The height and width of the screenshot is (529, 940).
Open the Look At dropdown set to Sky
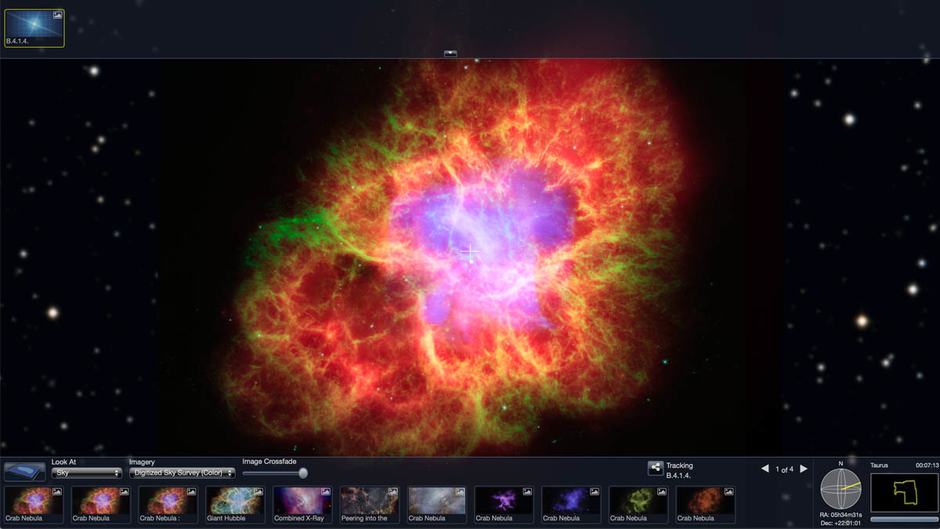[86, 473]
